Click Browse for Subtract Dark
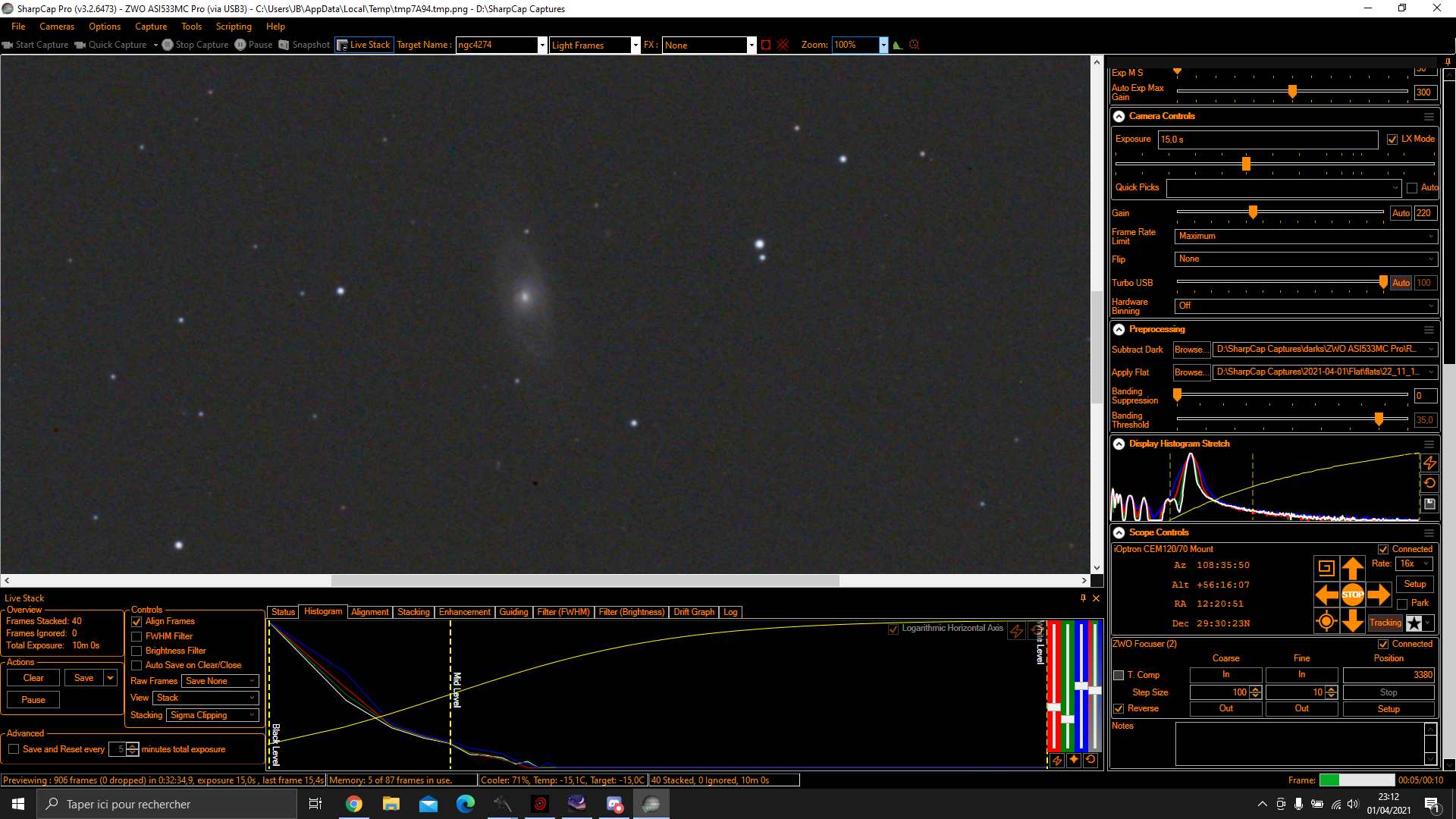Image resolution: width=1456 pixels, height=819 pixels. pyautogui.click(x=1191, y=350)
